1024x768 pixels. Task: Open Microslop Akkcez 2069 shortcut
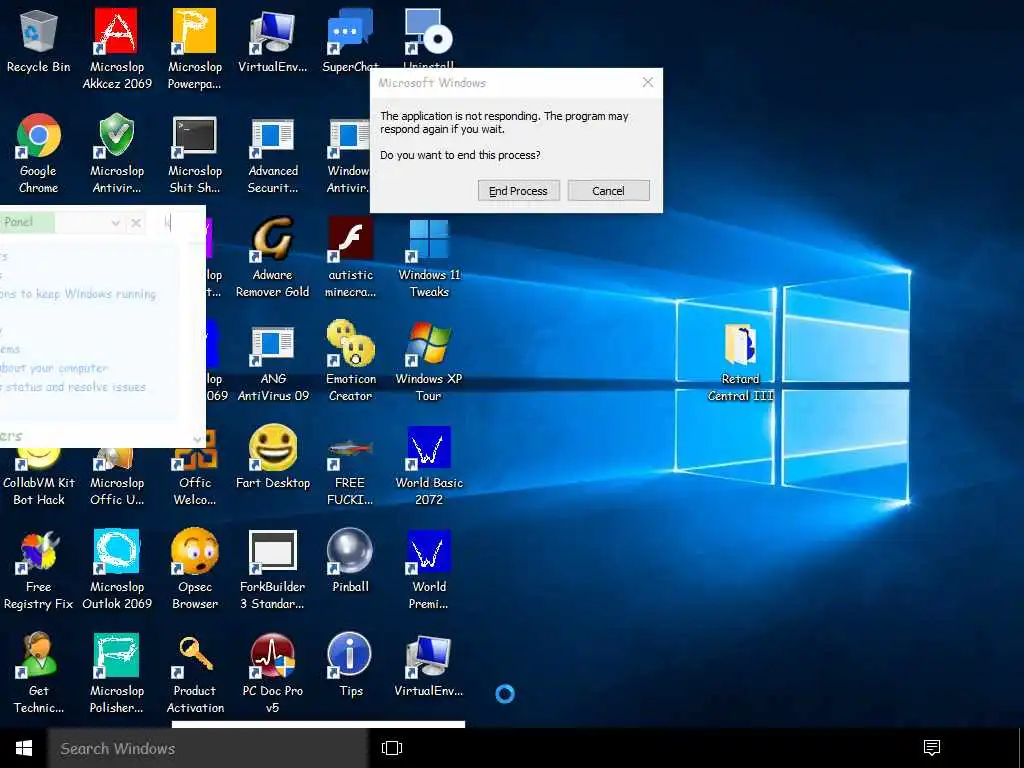(117, 49)
